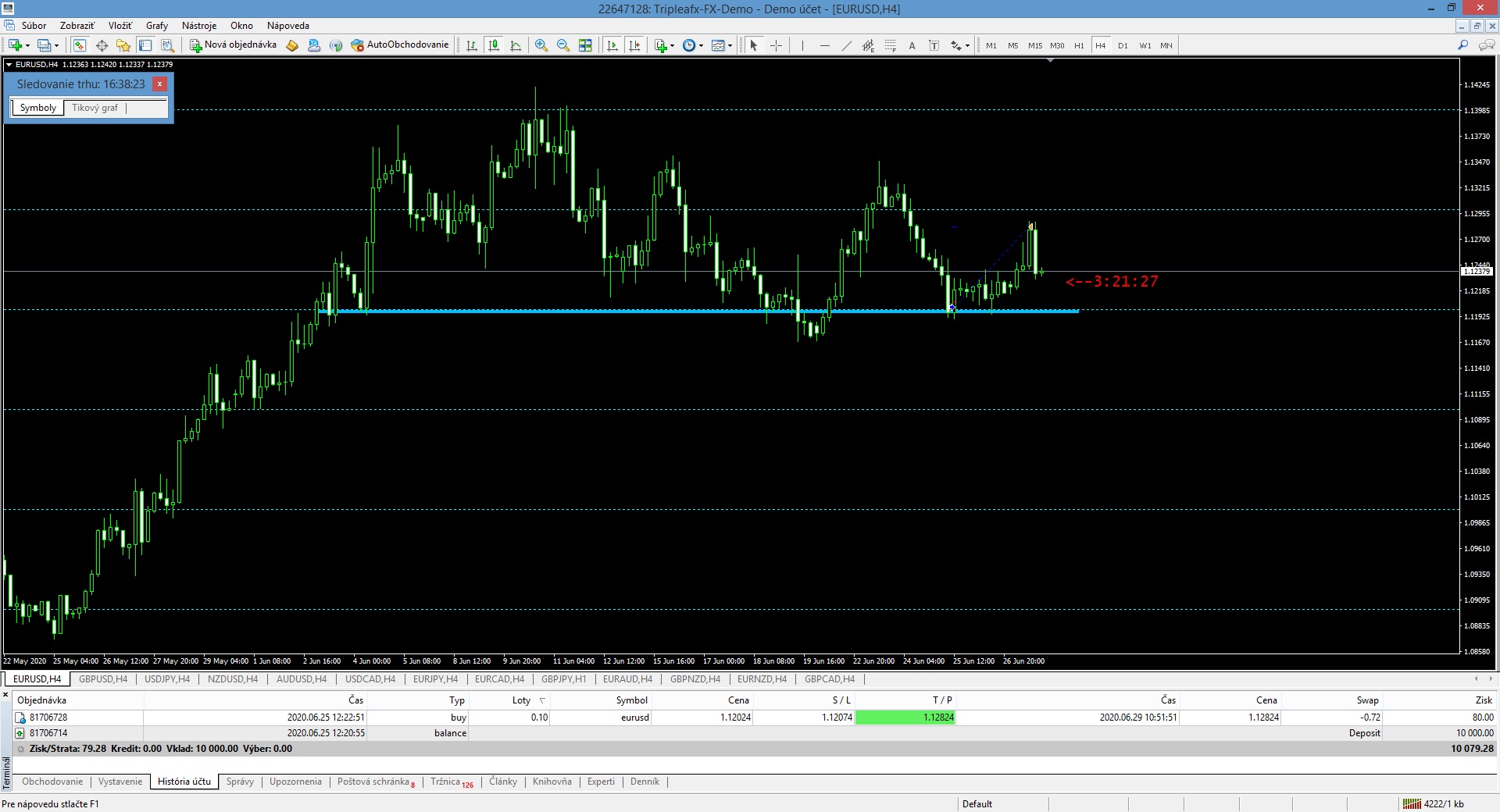This screenshot has height=812, width=1500.
Task: Select the cursor arrow tool
Action: [754, 45]
